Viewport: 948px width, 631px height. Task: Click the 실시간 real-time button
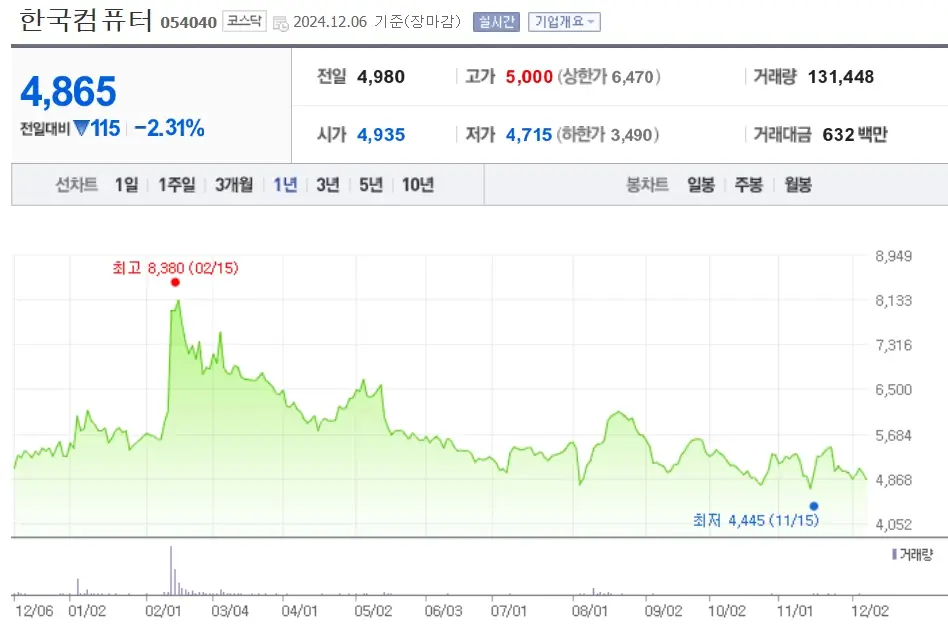pos(496,22)
